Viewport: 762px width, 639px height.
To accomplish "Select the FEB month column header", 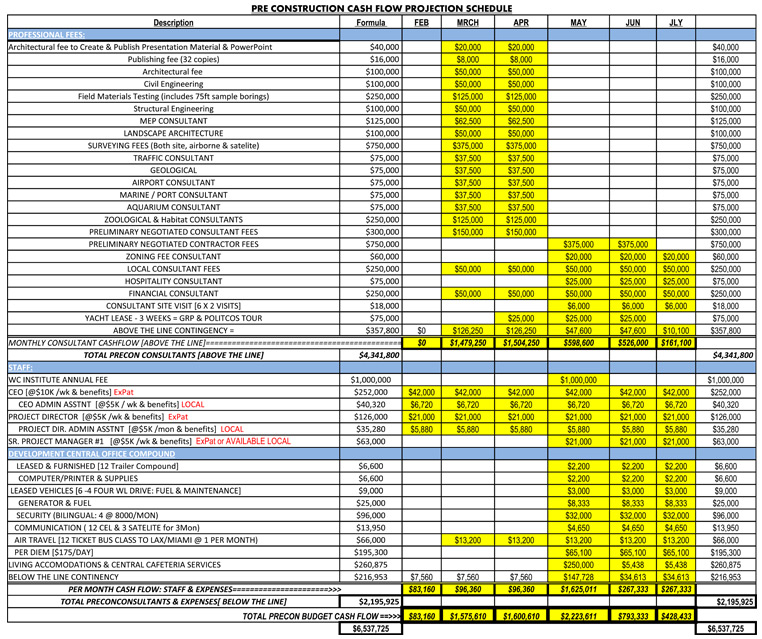I will point(422,22).
